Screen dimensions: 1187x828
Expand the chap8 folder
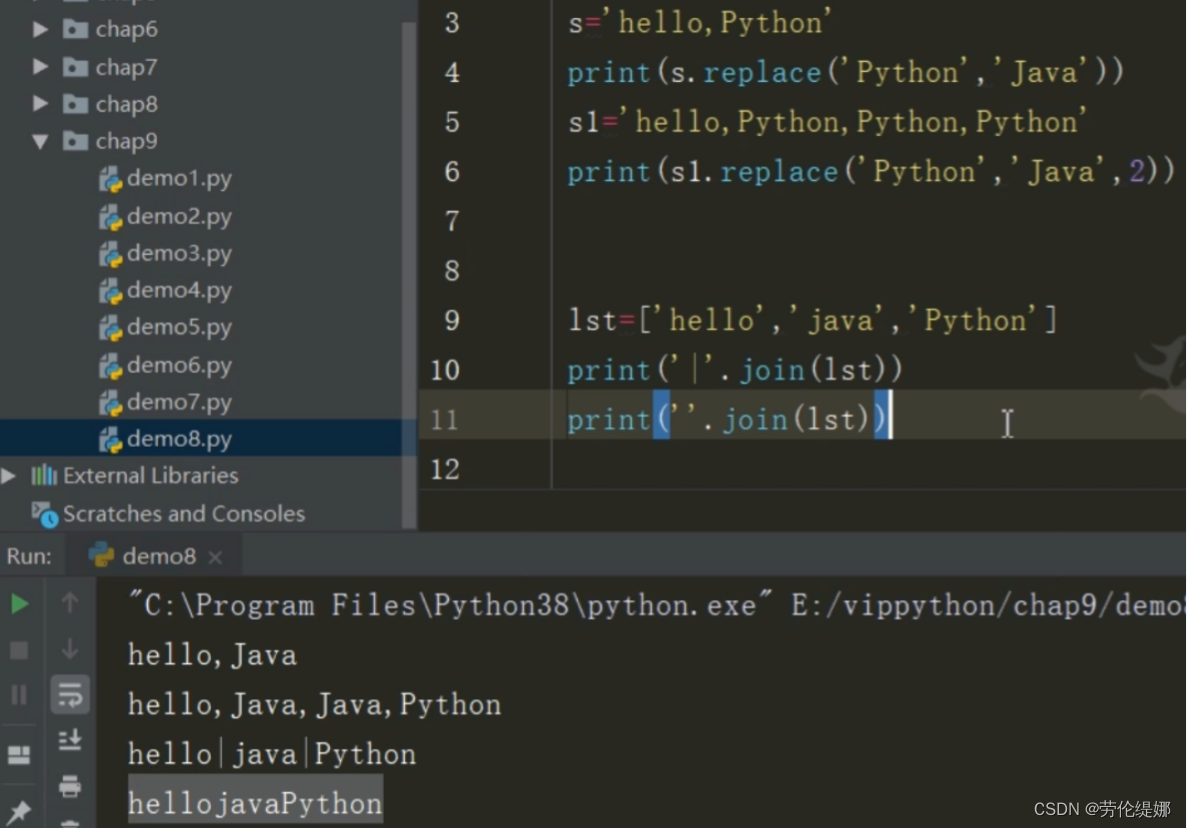(40, 104)
